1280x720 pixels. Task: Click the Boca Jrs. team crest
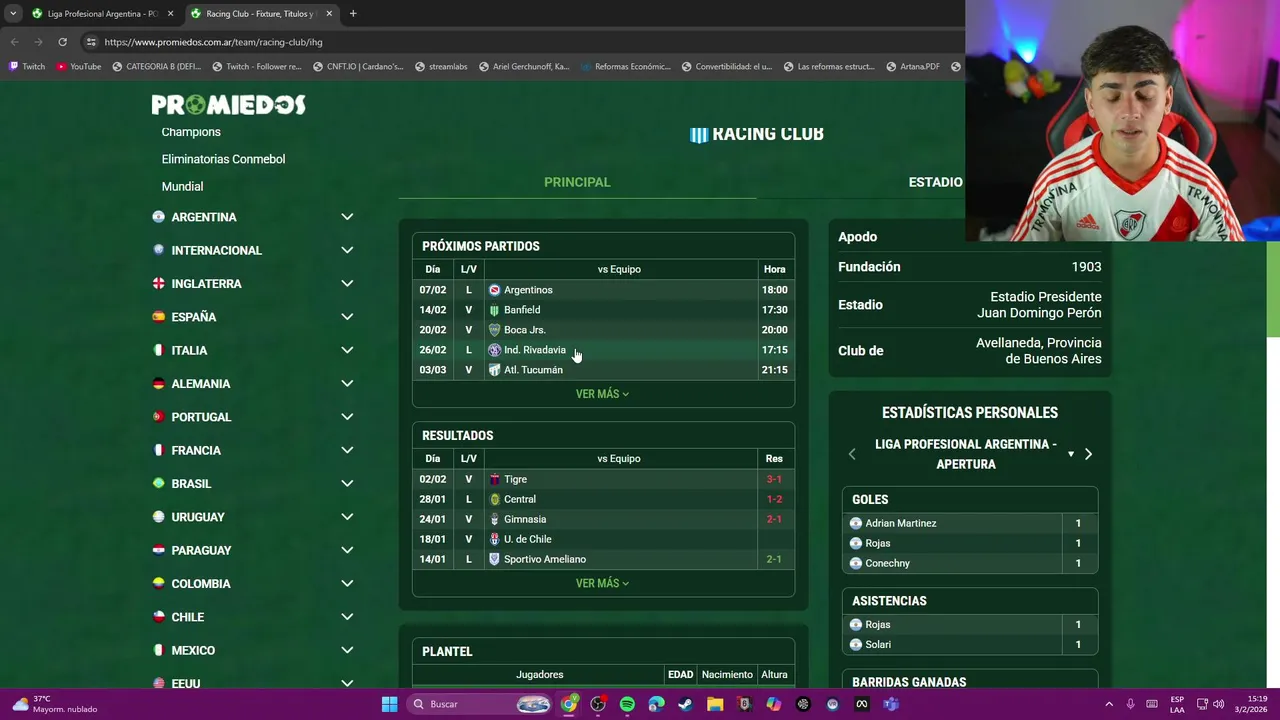tap(494, 330)
